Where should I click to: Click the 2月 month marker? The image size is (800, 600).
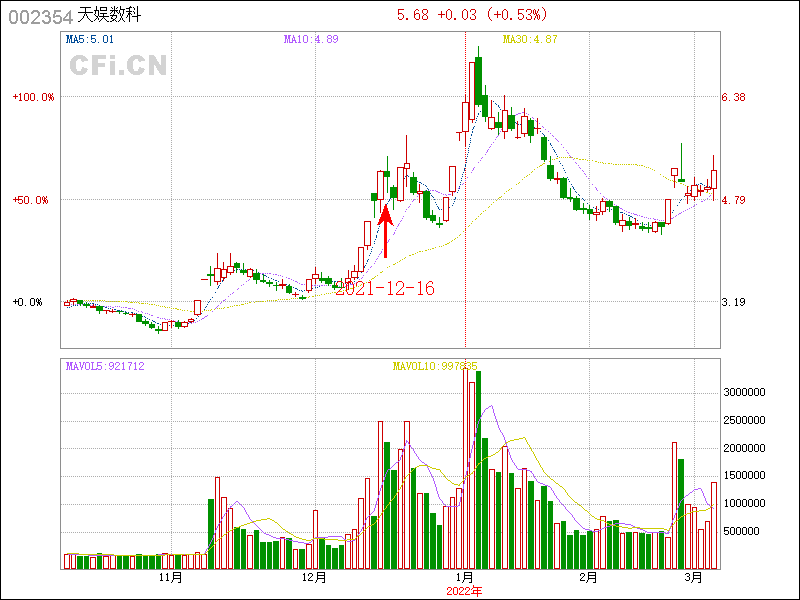pyautogui.click(x=589, y=577)
